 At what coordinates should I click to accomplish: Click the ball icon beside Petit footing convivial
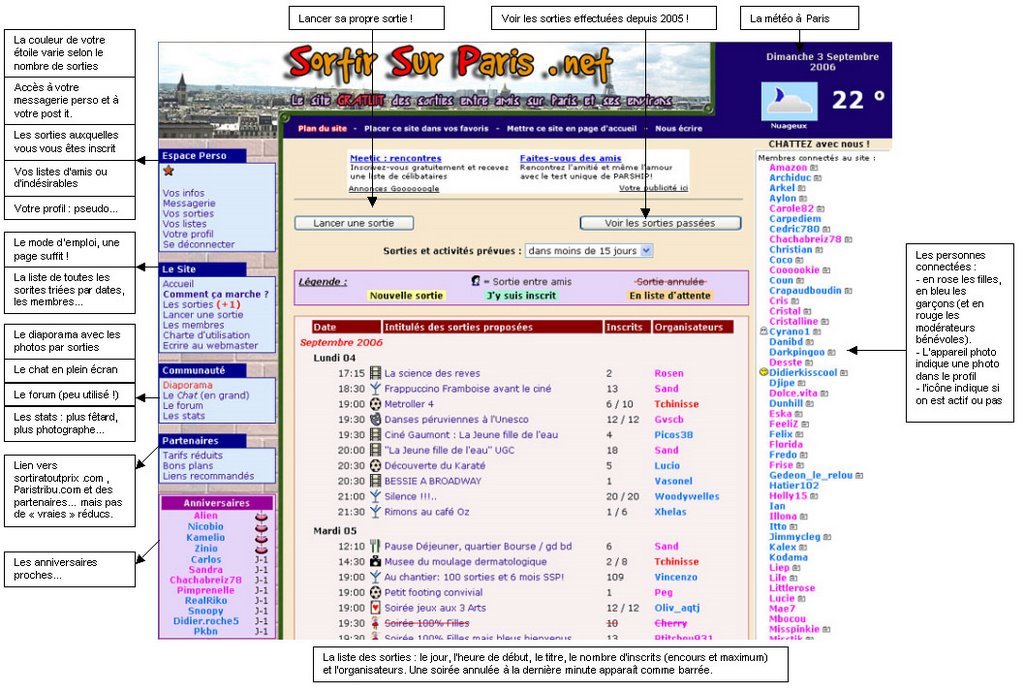tap(375, 592)
